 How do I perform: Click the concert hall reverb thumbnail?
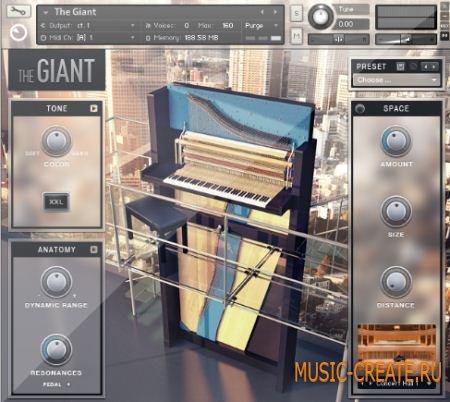(397, 343)
